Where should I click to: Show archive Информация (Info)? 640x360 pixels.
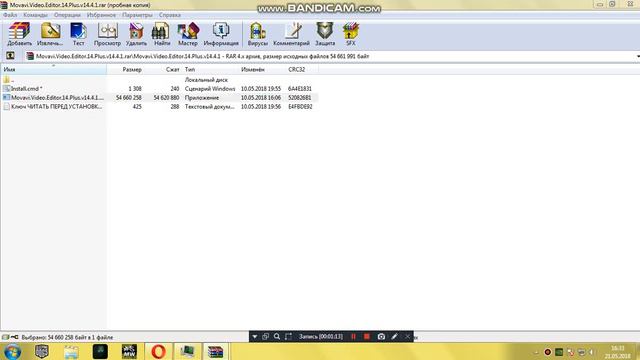pyautogui.click(x=221, y=34)
